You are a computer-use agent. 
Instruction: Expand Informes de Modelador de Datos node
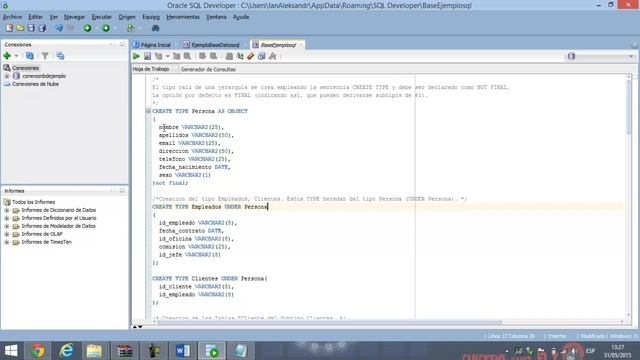pos(7,226)
